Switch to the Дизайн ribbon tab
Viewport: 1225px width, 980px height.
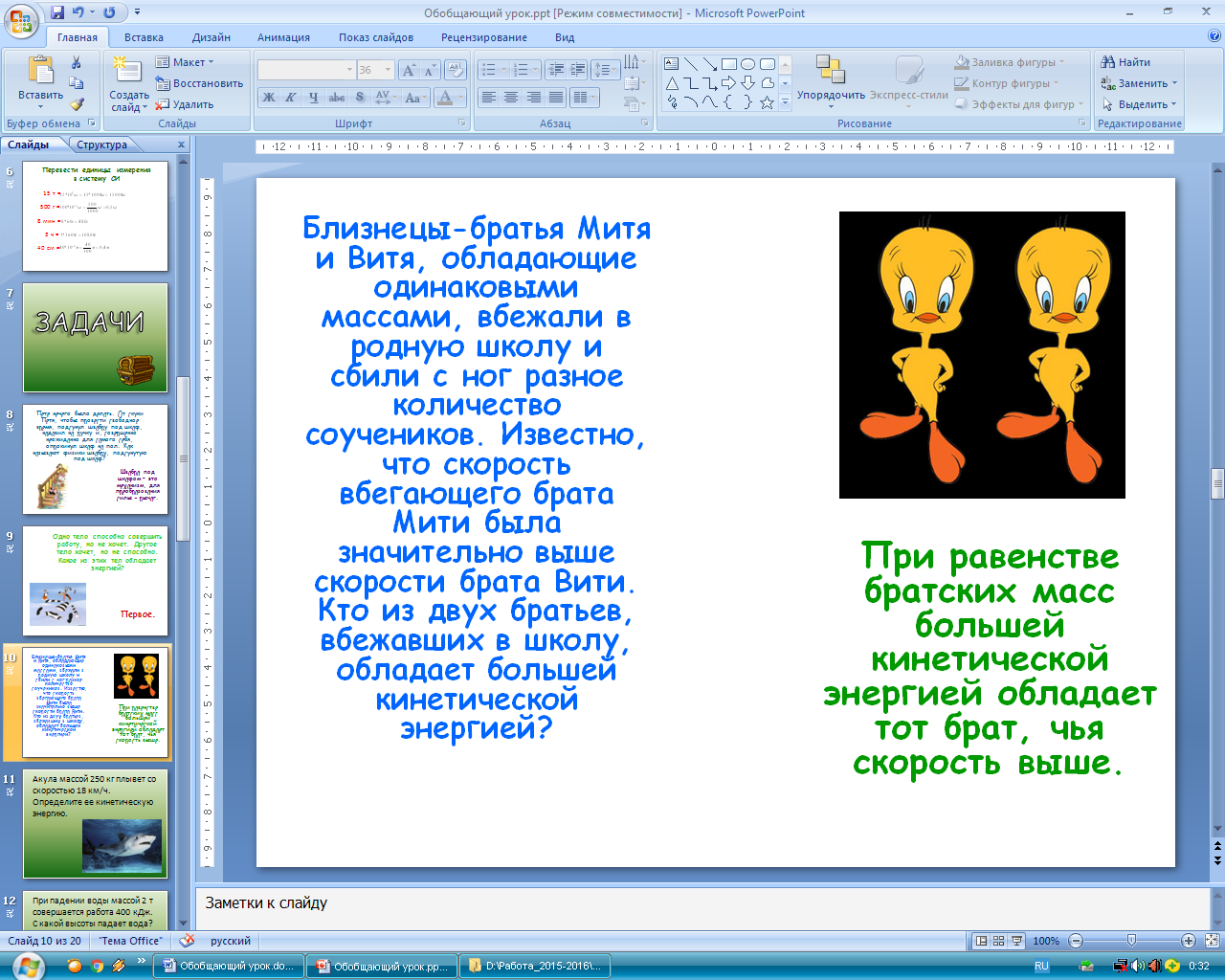(212, 37)
